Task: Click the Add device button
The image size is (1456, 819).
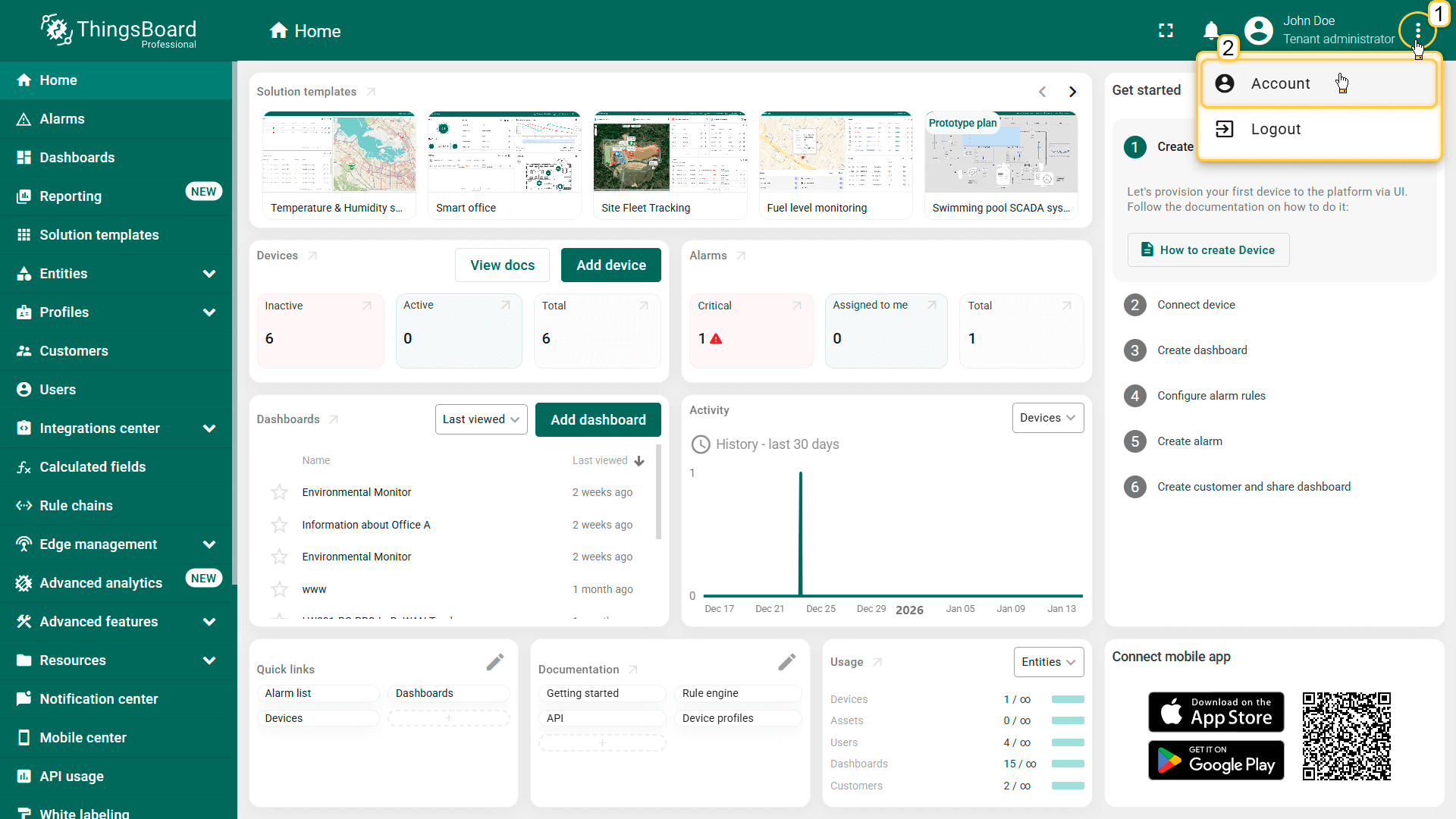Action: [x=610, y=265]
